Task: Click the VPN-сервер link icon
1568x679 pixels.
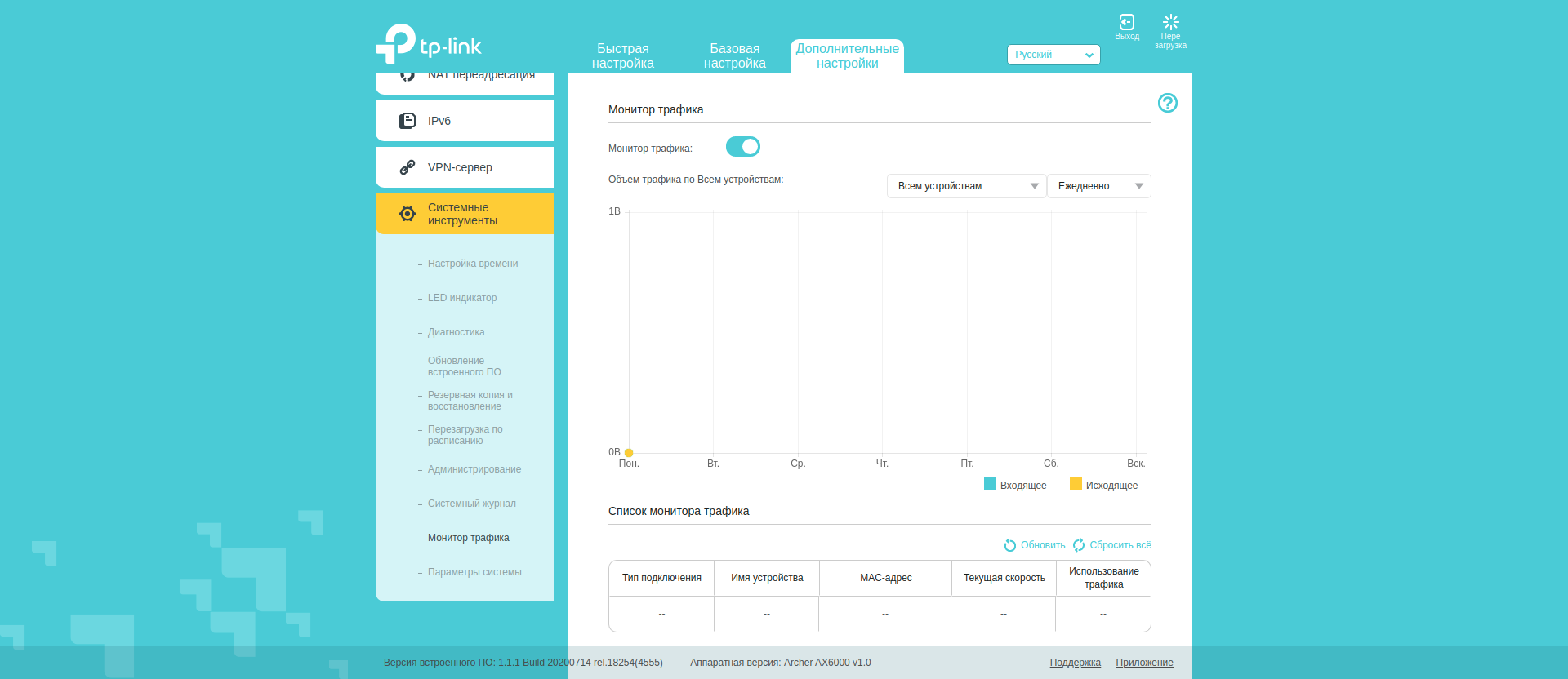Action: pyautogui.click(x=407, y=167)
